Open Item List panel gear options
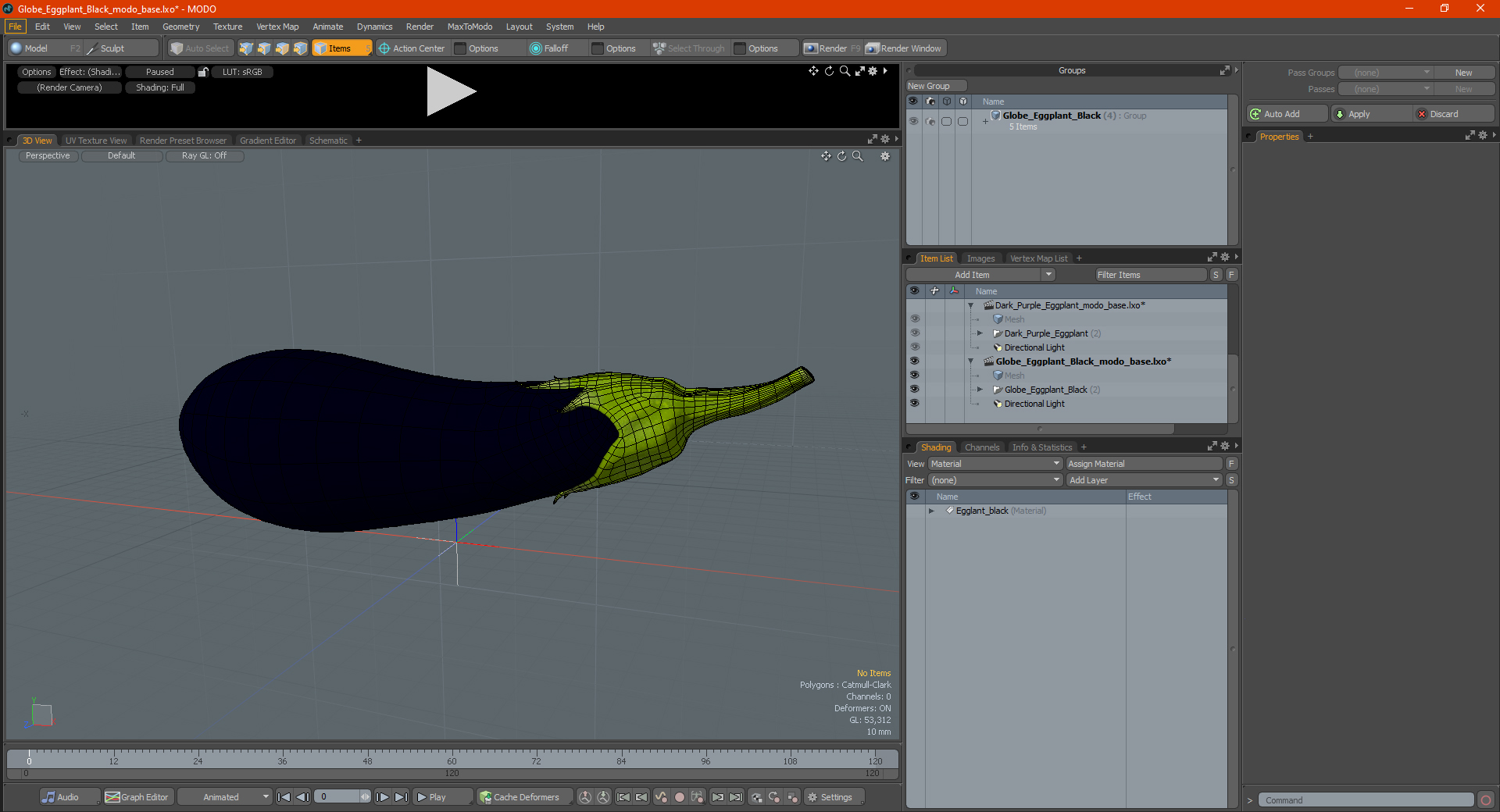This screenshot has width=1500, height=812. 1225,258
